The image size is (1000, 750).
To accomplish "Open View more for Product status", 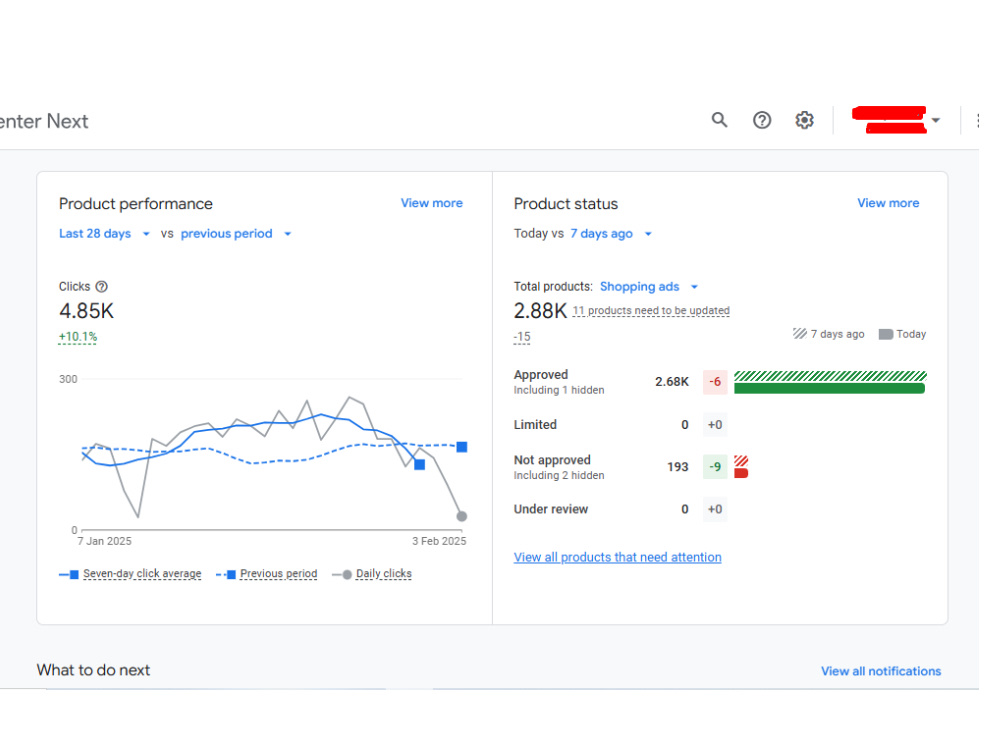I will coord(888,203).
